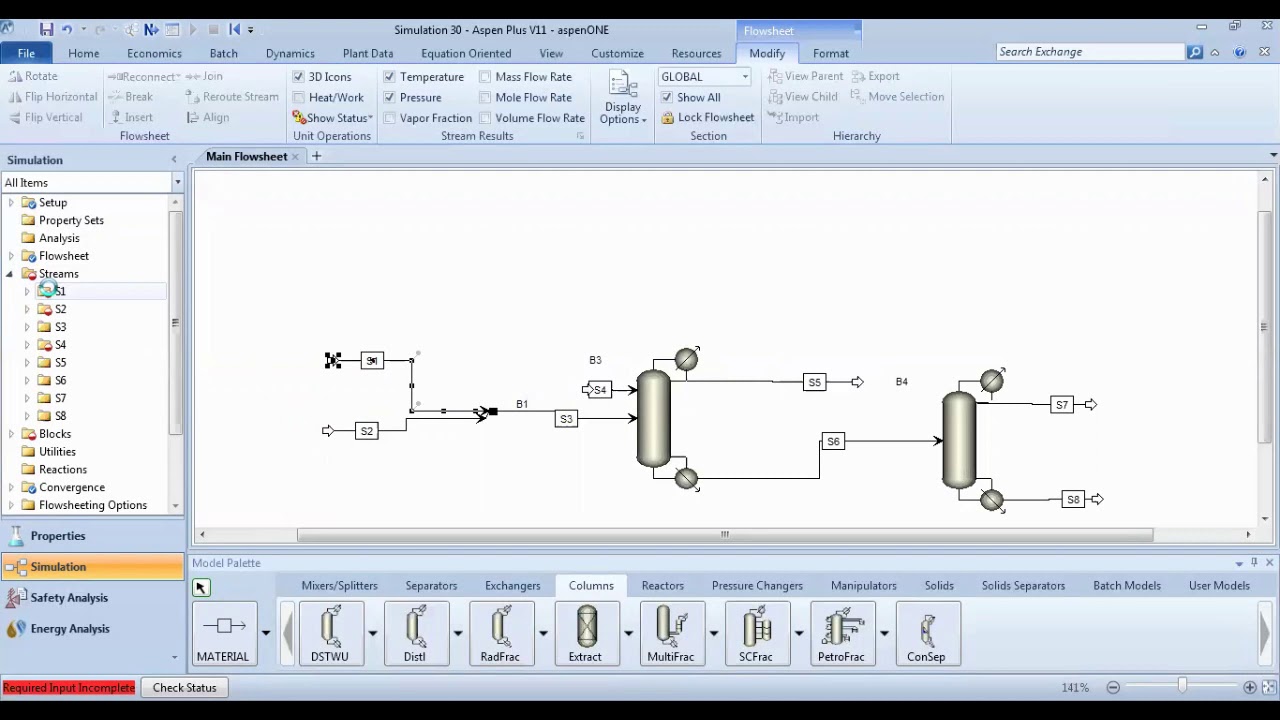Switch to the Home ribbon tab
This screenshot has width=1280, height=720.
[x=83, y=53]
